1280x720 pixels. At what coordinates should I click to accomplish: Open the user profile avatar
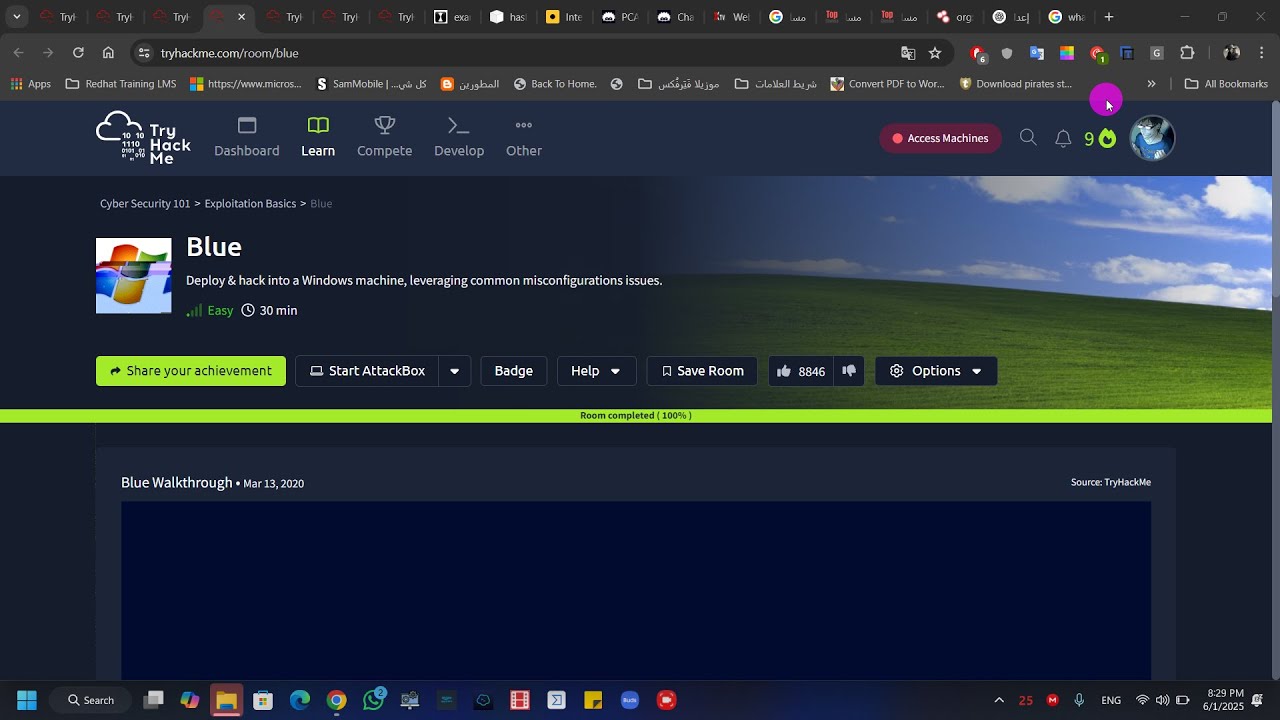tap(1152, 139)
